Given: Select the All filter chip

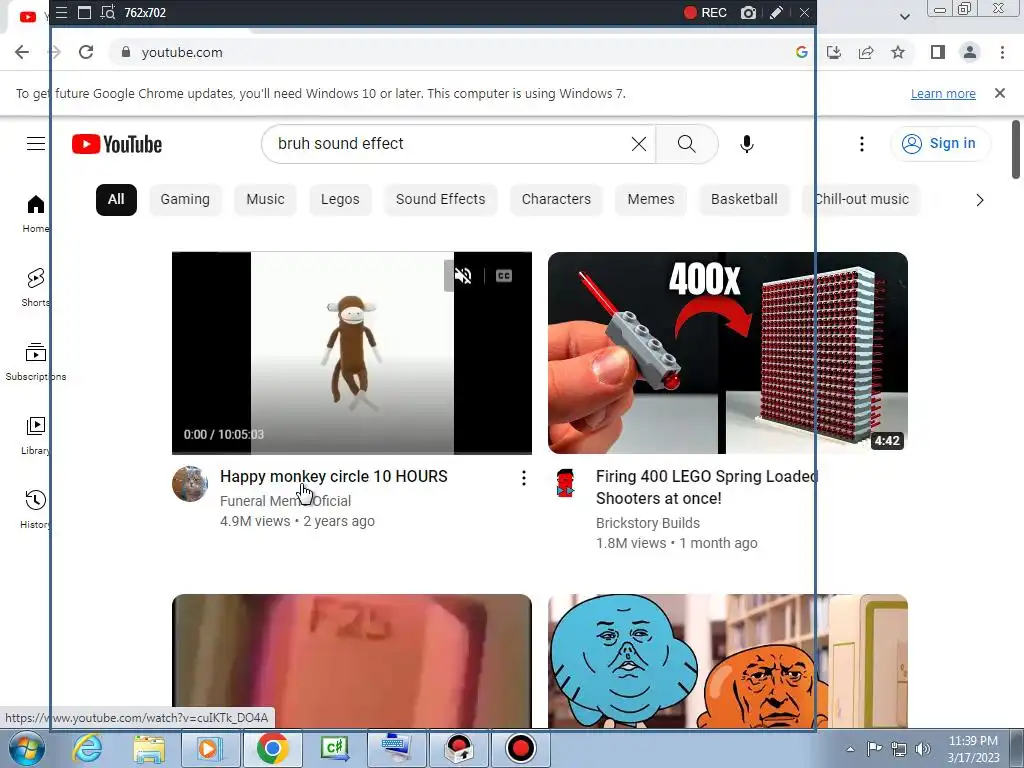Looking at the screenshot, I should [116, 199].
